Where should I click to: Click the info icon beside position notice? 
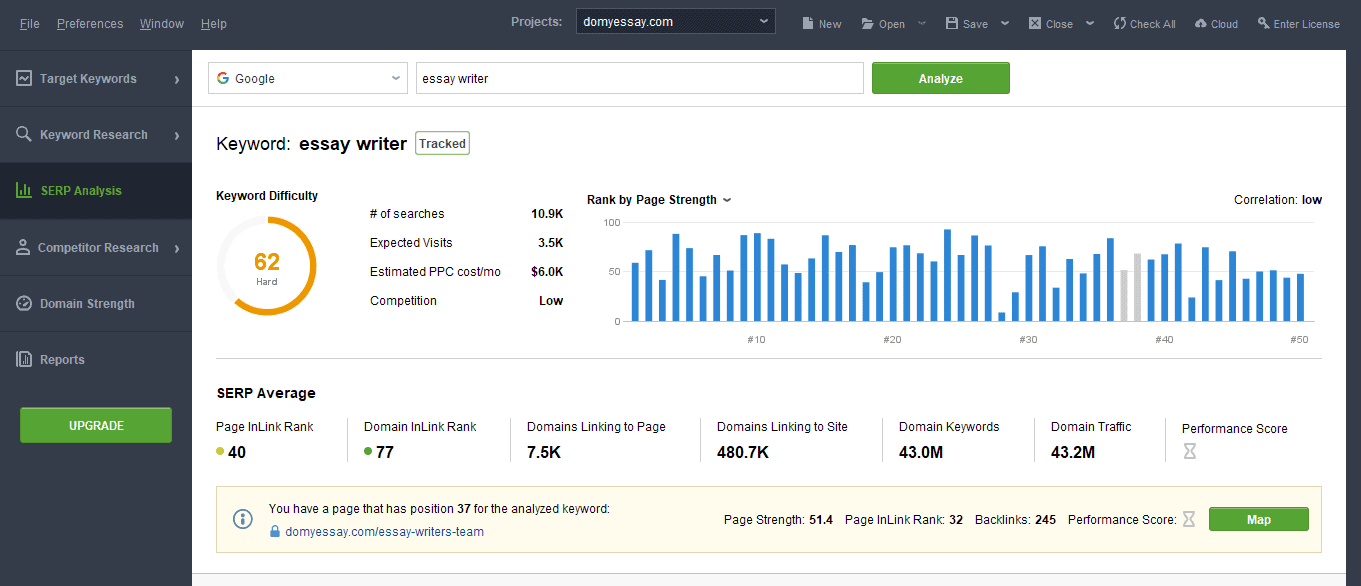[242, 519]
